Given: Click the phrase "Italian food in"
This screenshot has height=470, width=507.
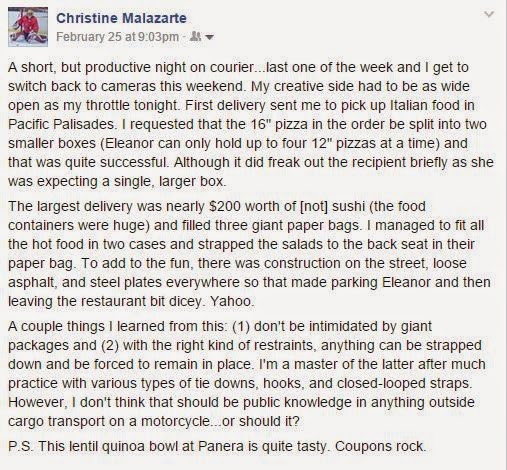Looking at the screenshot, I should pos(432,105).
